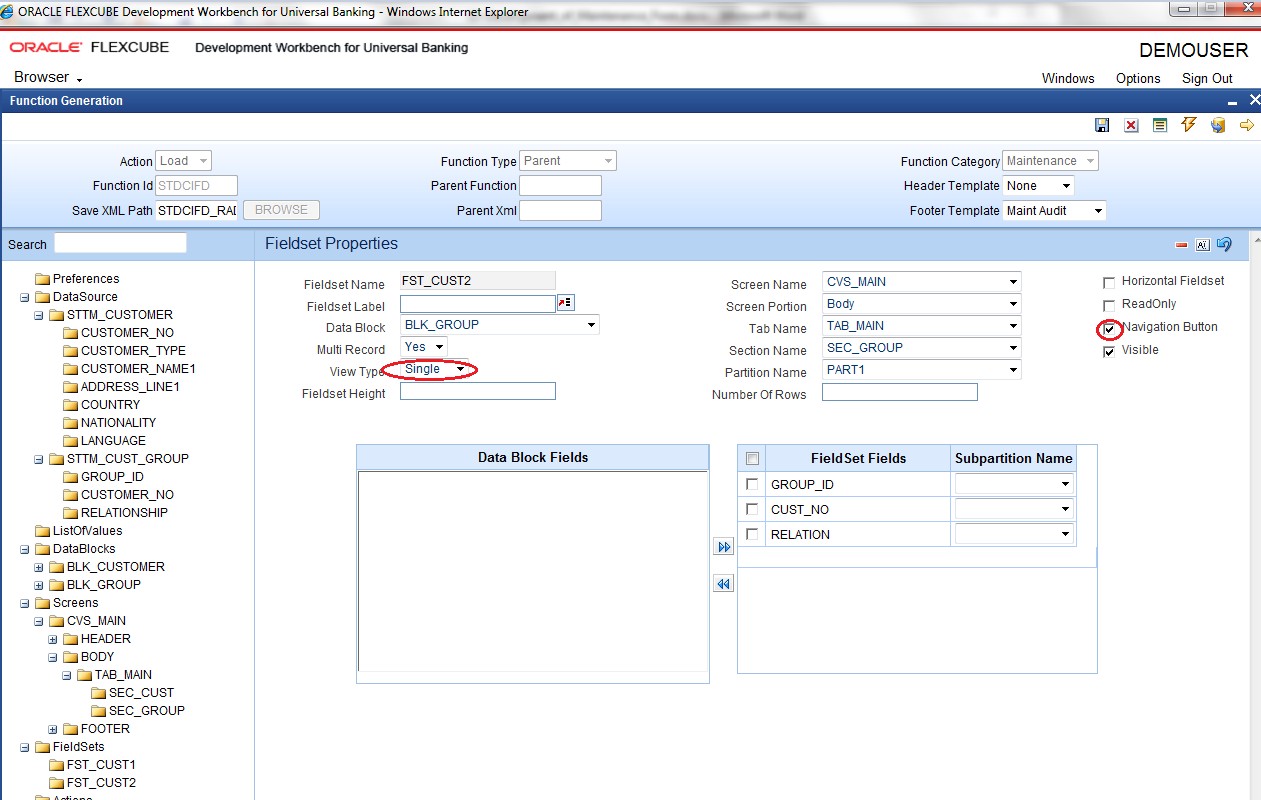Open the Footer Template dropdown
Screen dimensions: 1261x800
(1054, 211)
